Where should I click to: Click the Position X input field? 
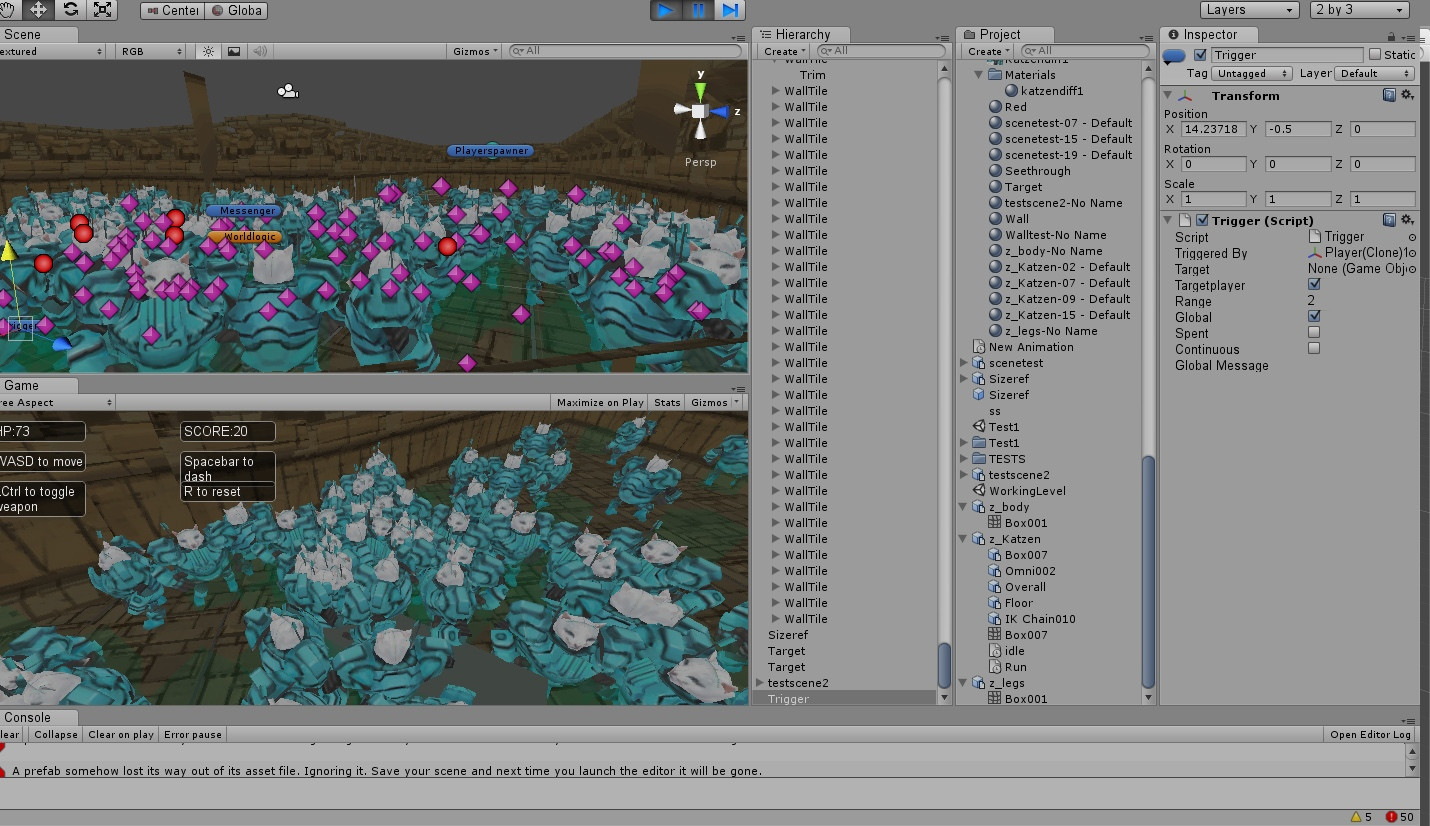[x=1213, y=129]
